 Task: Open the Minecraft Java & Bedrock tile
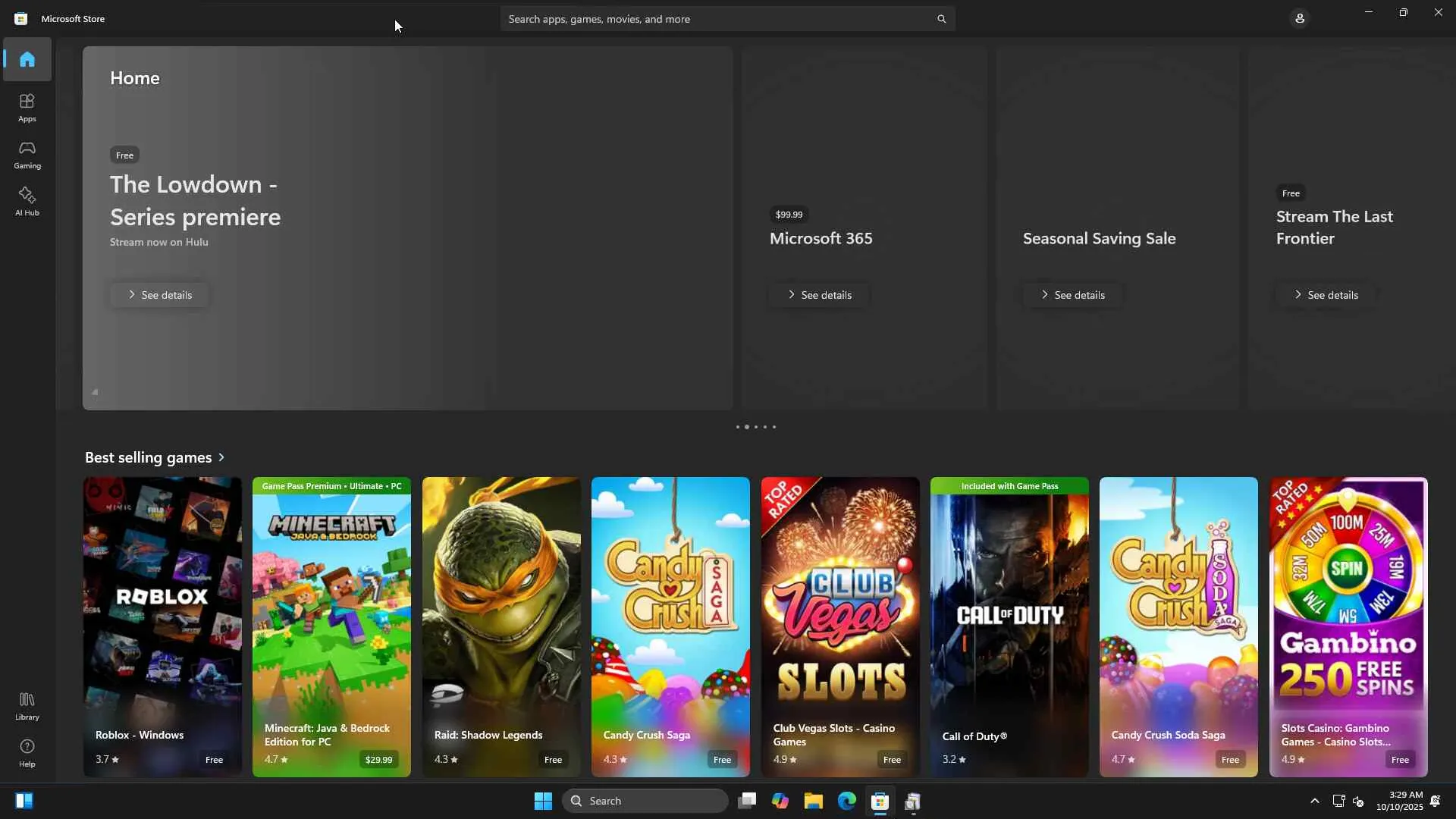331,626
